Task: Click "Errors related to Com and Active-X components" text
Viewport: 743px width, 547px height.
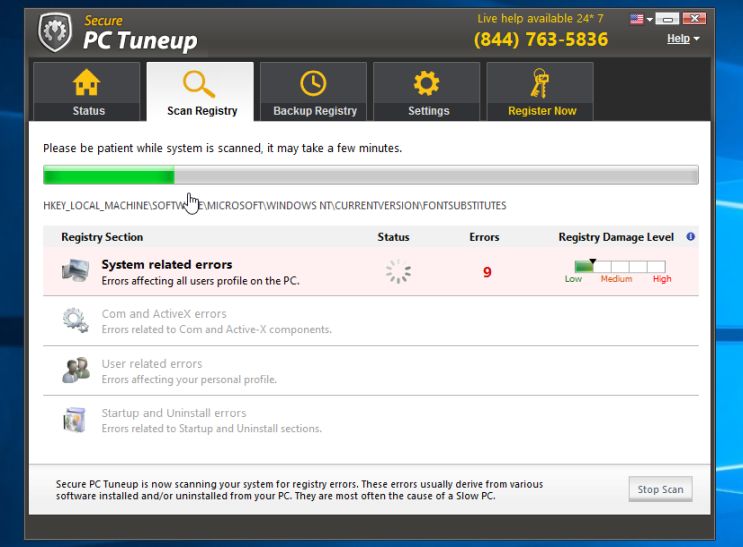Action: [x=217, y=329]
